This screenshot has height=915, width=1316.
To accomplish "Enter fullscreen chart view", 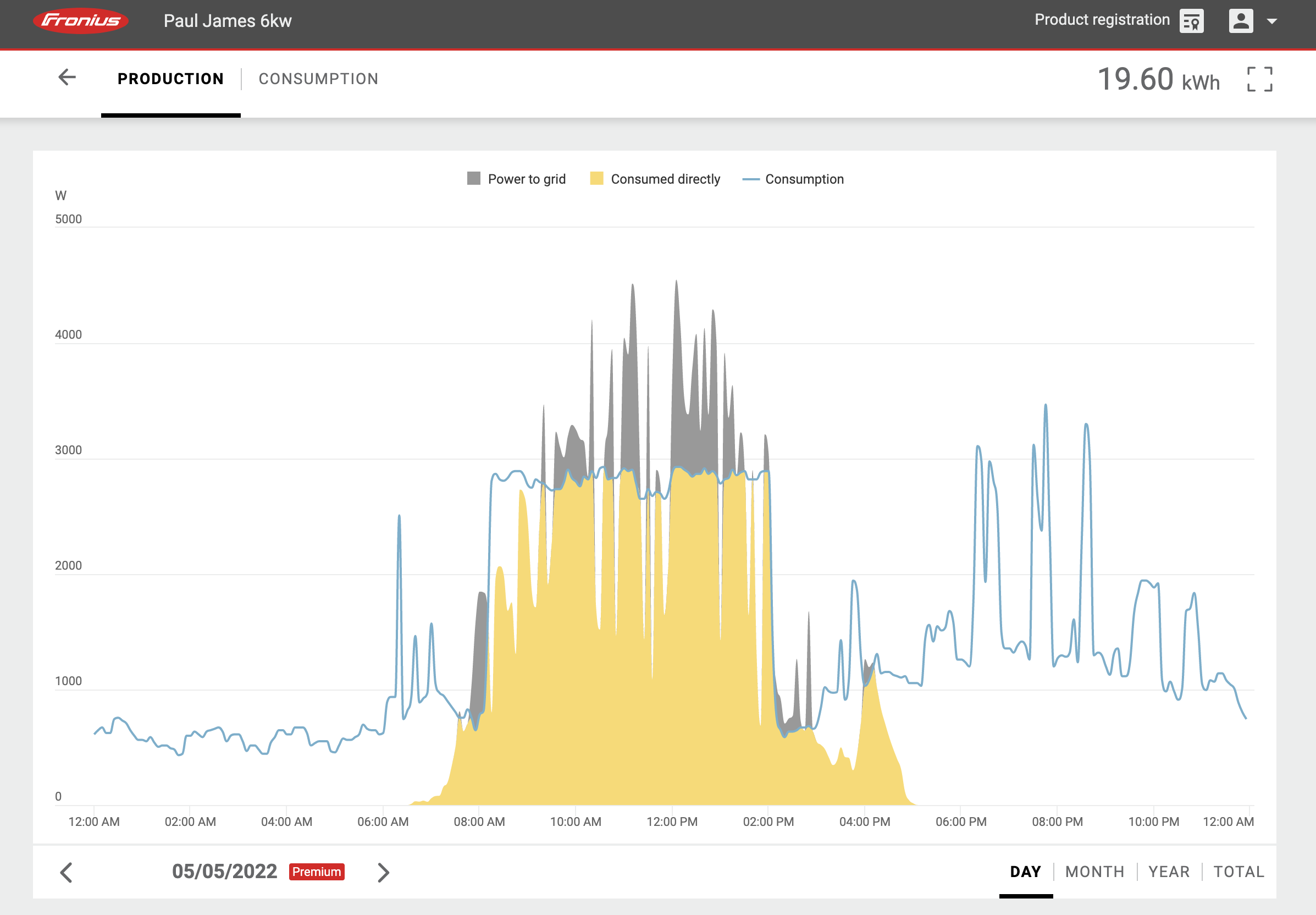I will (1259, 79).
